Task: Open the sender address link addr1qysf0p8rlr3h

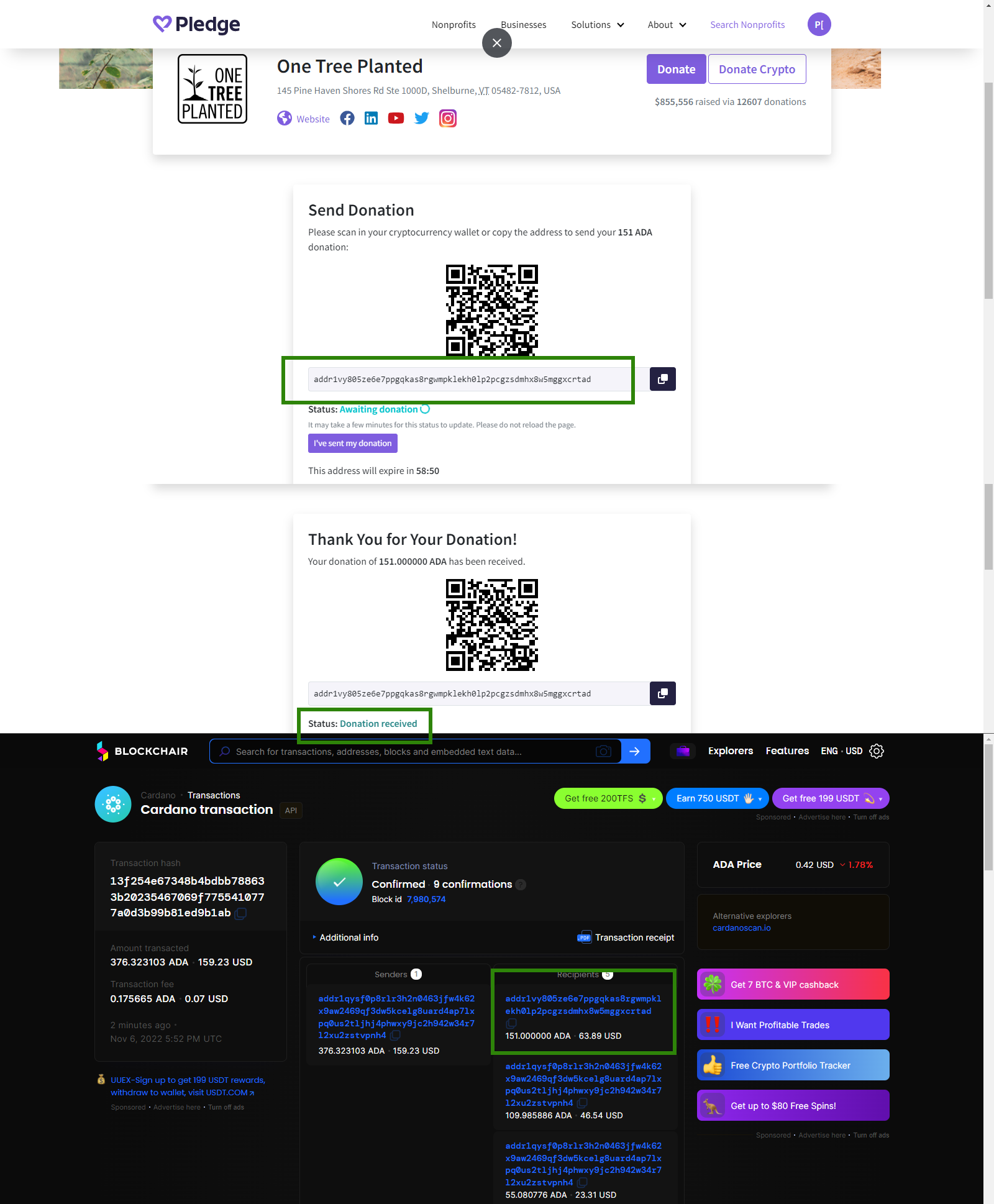Action: (x=396, y=1017)
